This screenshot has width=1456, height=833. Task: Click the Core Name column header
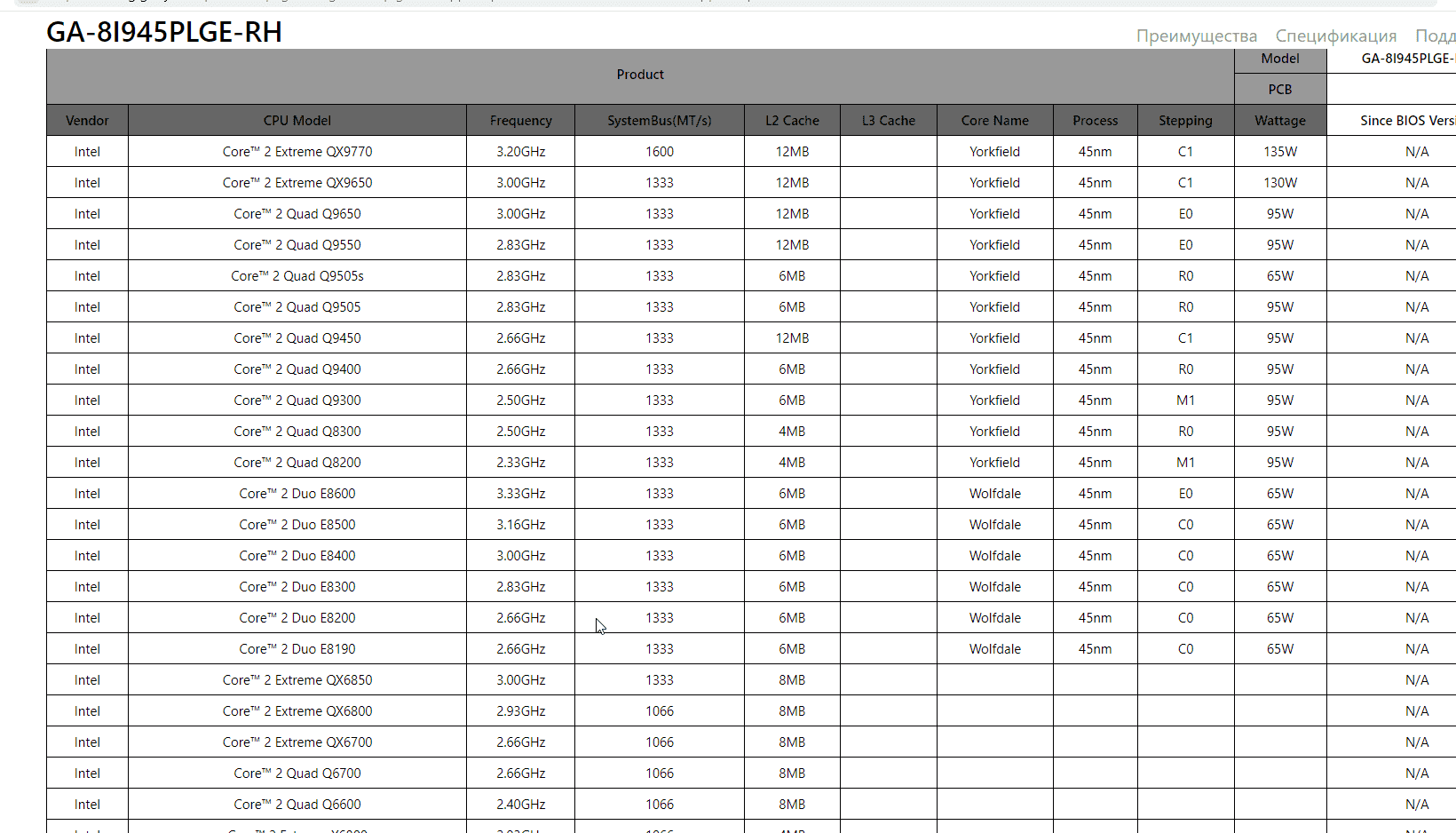tap(995, 121)
